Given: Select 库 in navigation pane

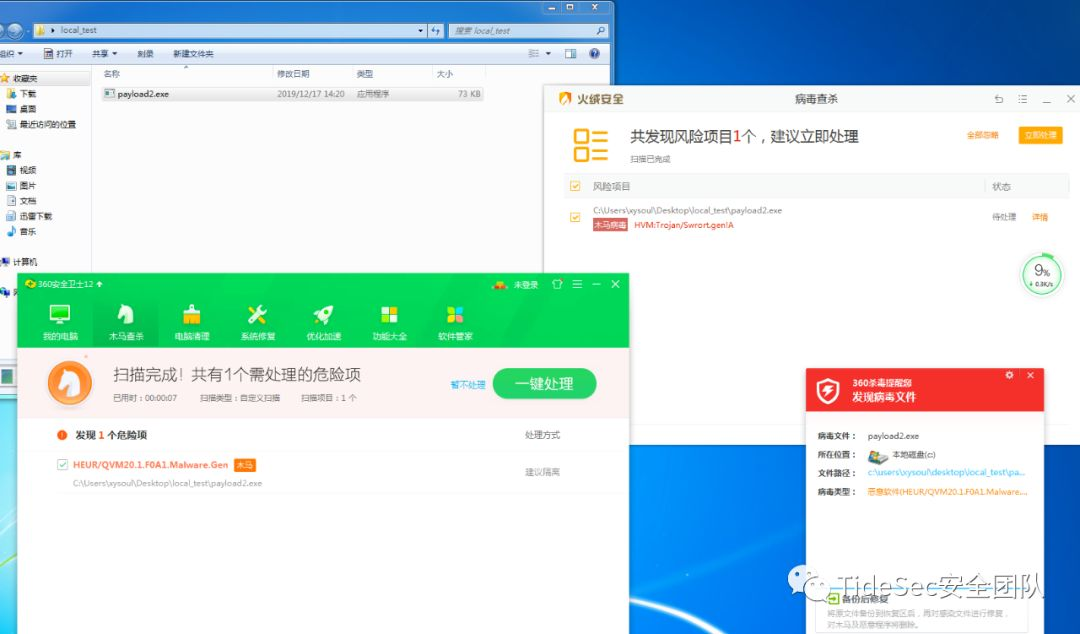Looking at the screenshot, I should tap(12, 155).
